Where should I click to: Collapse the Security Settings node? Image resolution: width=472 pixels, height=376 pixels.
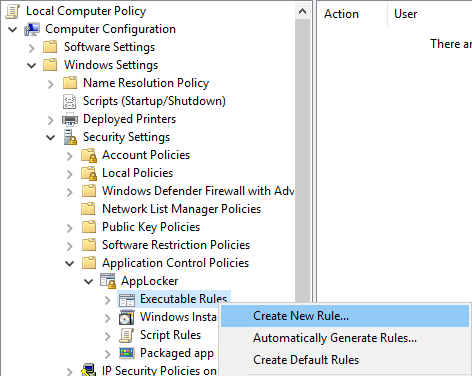[x=51, y=138]
